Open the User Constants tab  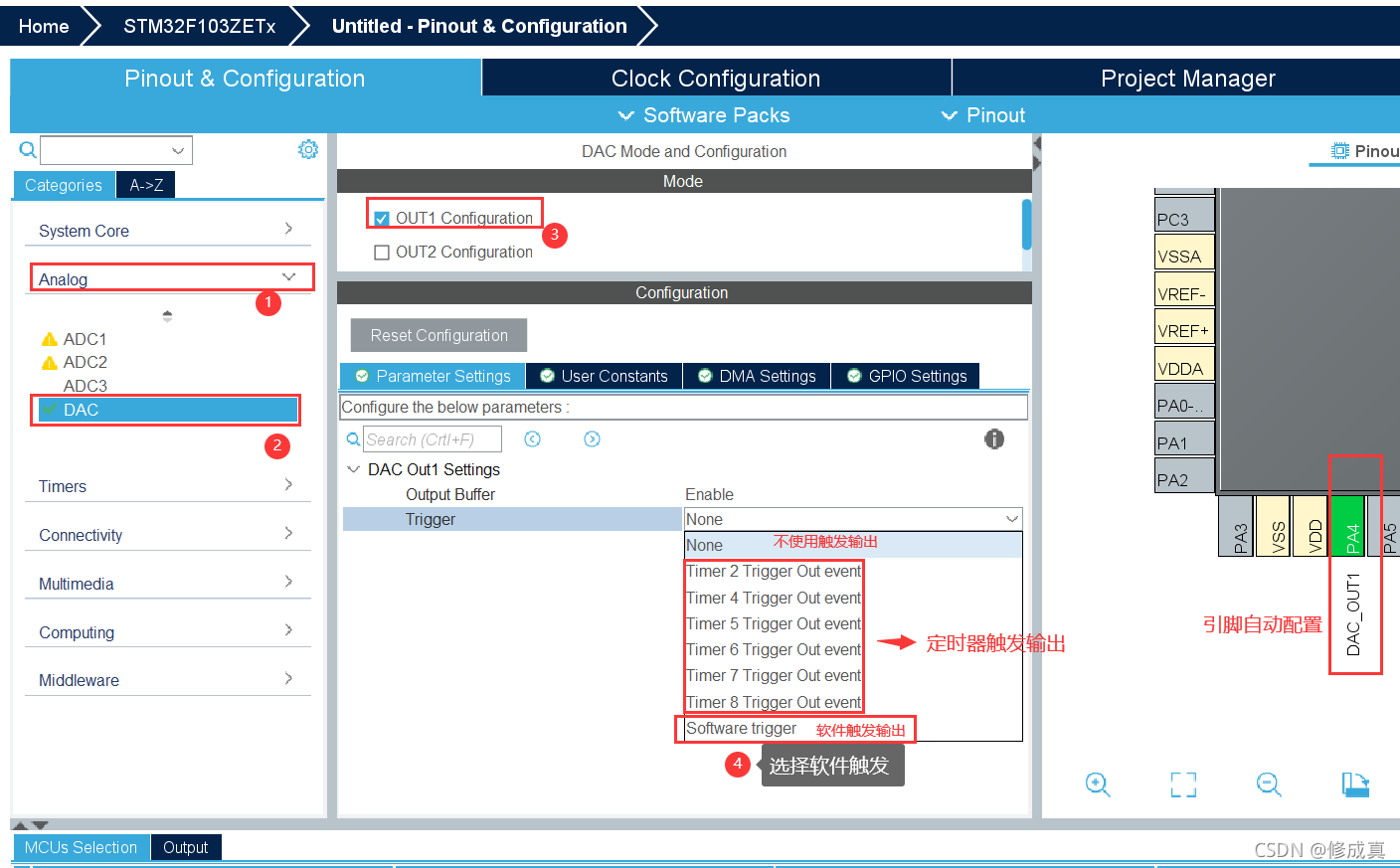click(605, 376)
